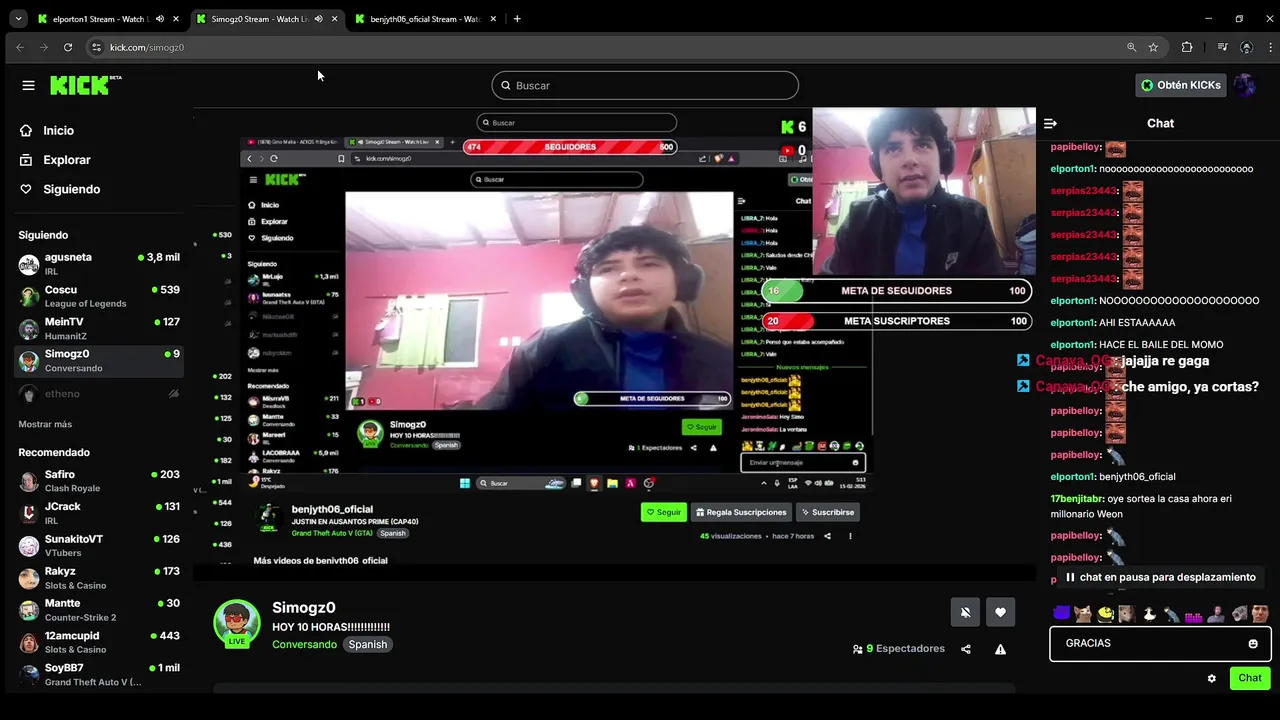The image size is (1280, 720).
Task: Open Rakyz's recommended channel
Action: tap(98, 578)
